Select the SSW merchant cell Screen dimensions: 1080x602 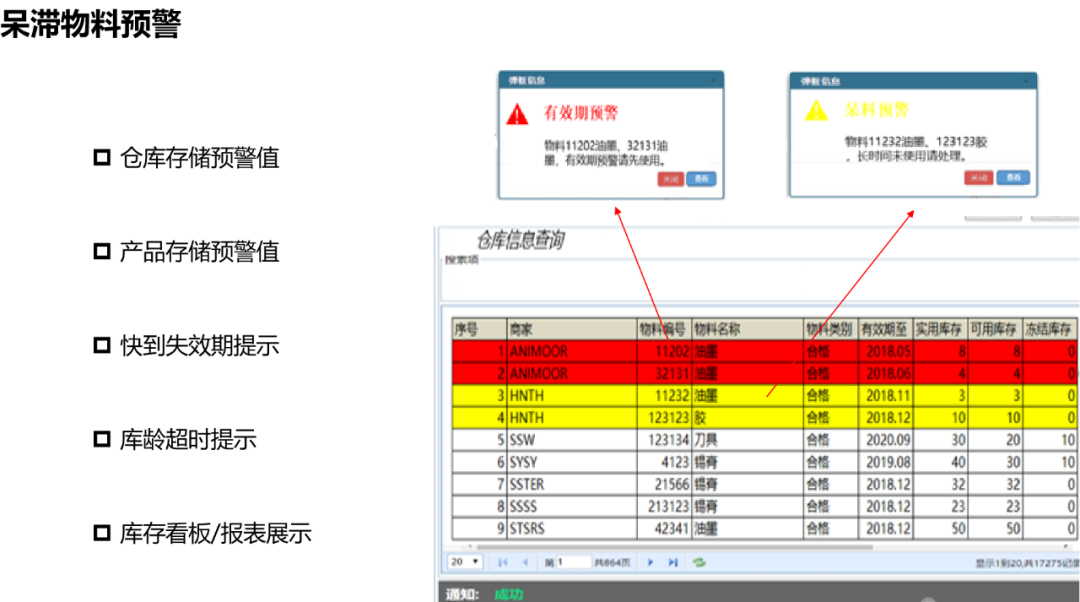tap(572, 439)
